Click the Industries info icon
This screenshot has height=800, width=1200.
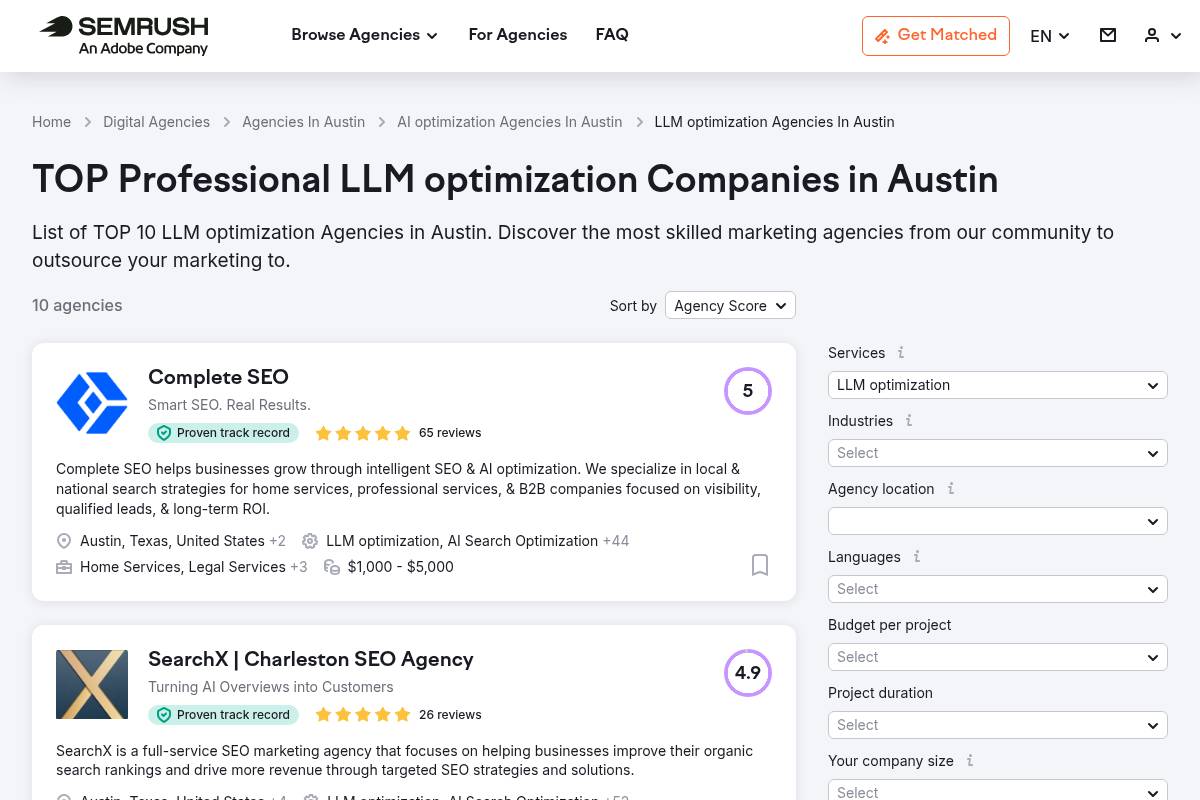tap(909, 420)
